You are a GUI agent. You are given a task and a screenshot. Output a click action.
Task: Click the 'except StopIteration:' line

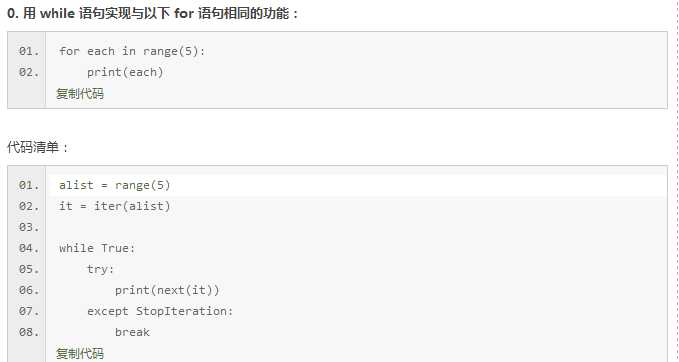160,311
